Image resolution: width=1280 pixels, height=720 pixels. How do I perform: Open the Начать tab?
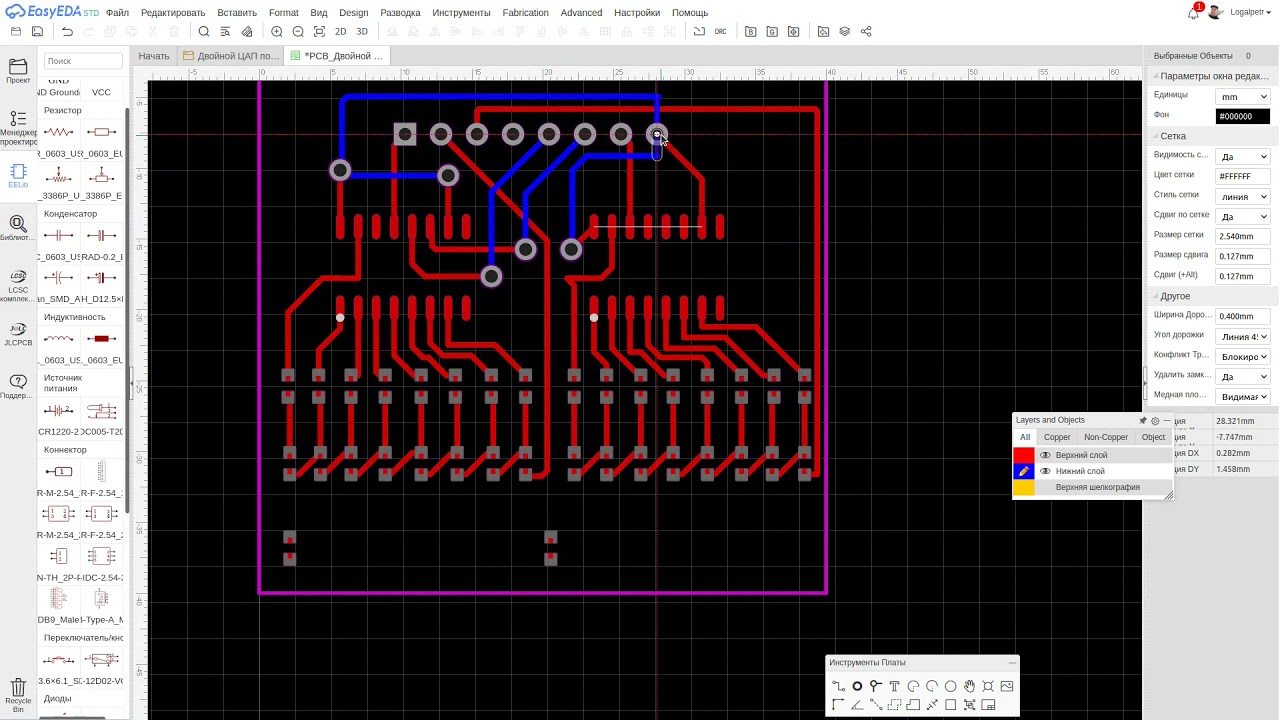(x=154, y=56)
